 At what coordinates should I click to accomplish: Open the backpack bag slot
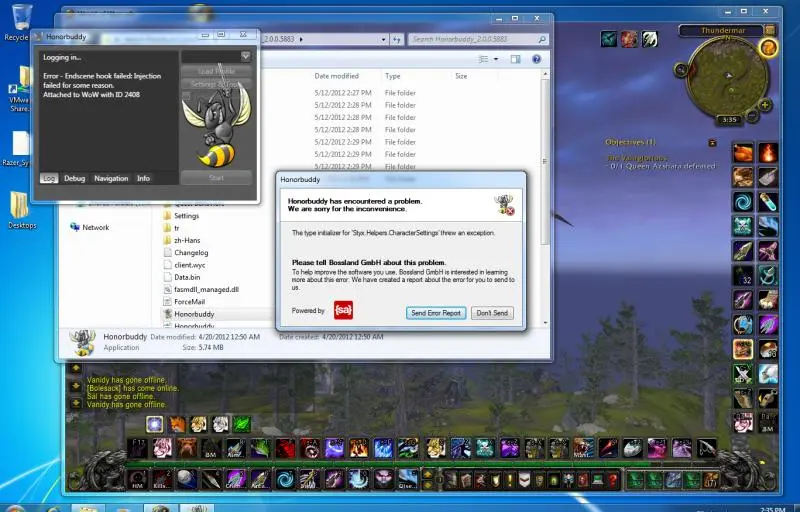[711, 480]
